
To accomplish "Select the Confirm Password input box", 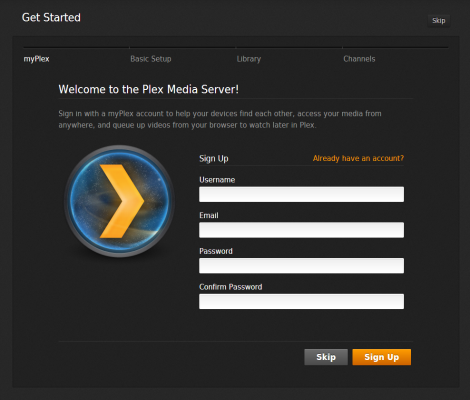I will pos(301,301).
